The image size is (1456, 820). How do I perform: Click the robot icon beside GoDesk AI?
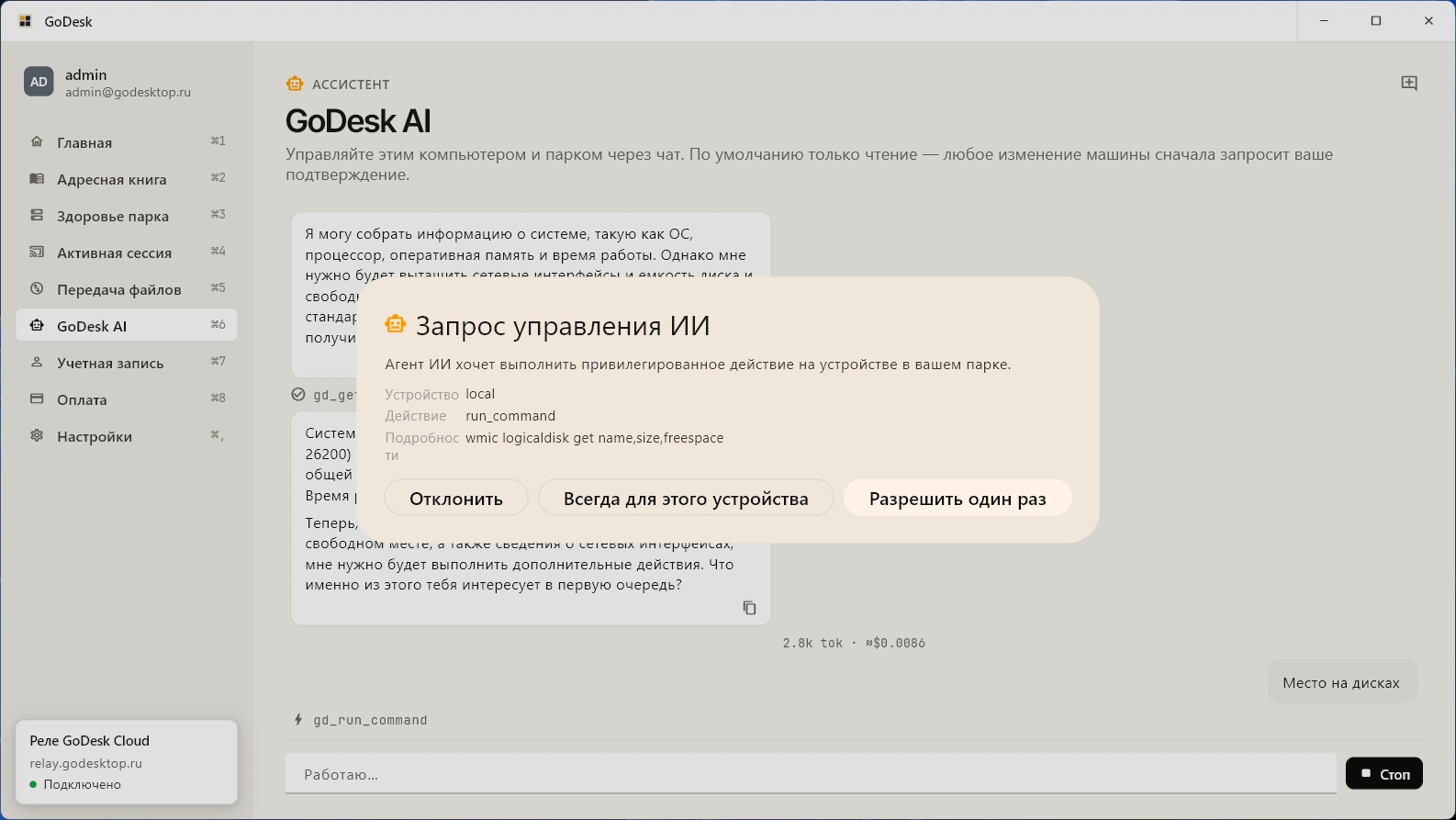point(37,325)
